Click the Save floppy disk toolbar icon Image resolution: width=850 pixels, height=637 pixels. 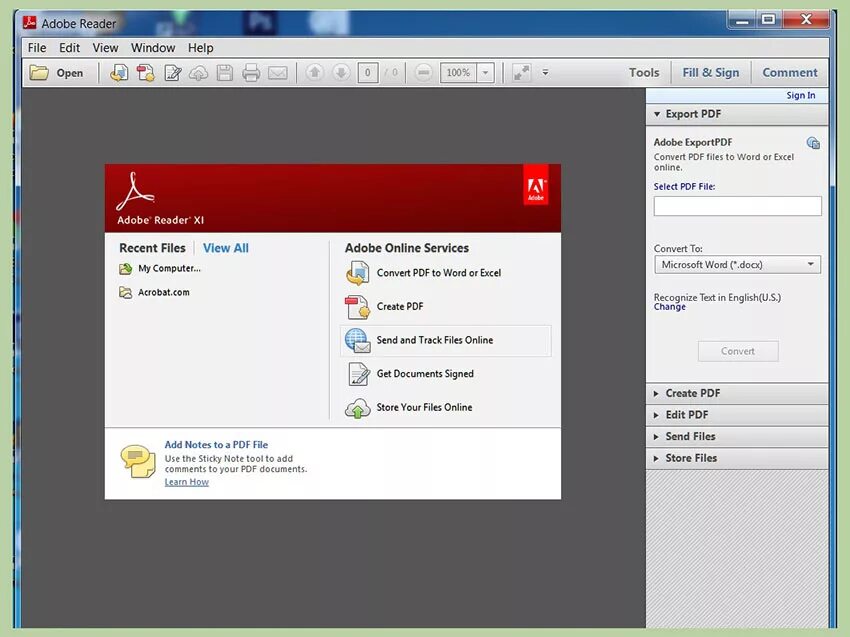[x=224, y=73]
